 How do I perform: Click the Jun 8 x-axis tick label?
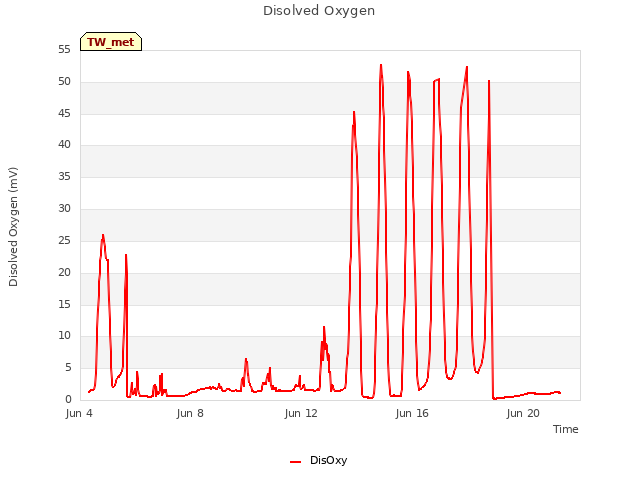click(190, 413)
